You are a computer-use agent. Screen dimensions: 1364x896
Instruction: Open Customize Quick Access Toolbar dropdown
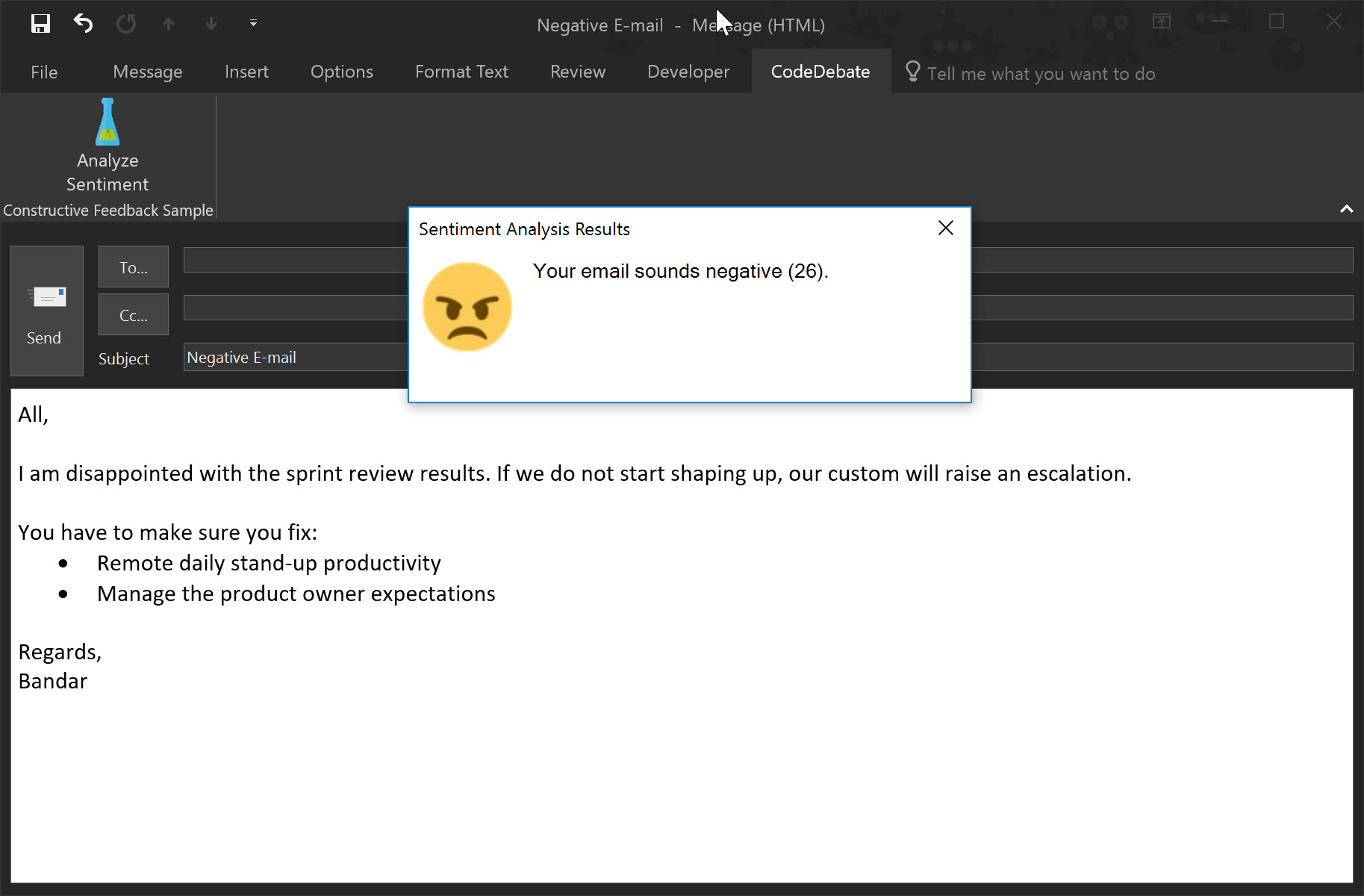[253, 24]
